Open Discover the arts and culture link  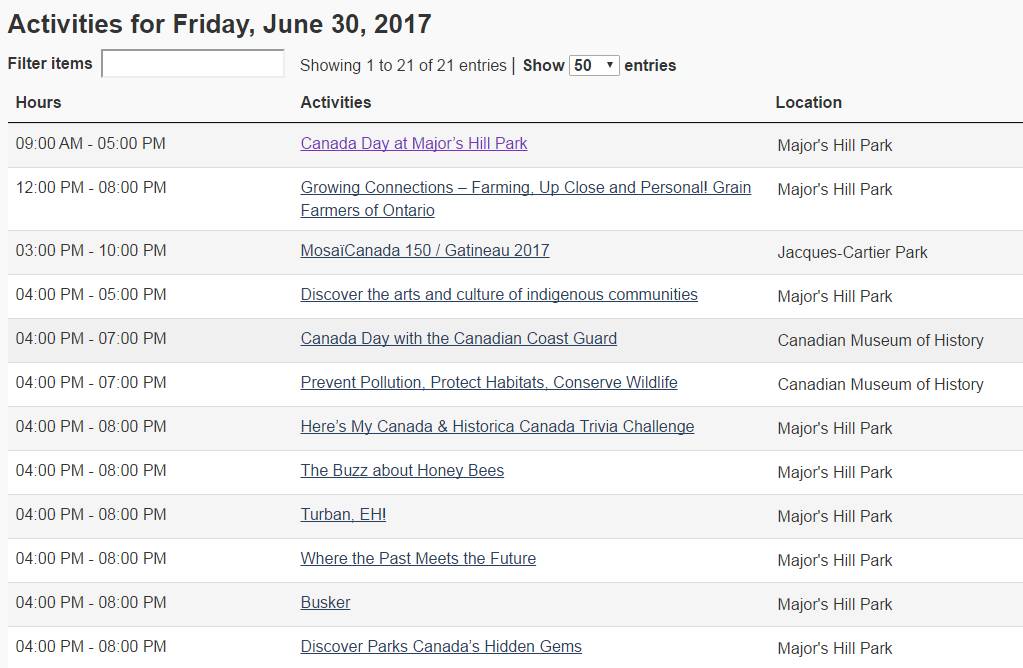coord(499,294)
